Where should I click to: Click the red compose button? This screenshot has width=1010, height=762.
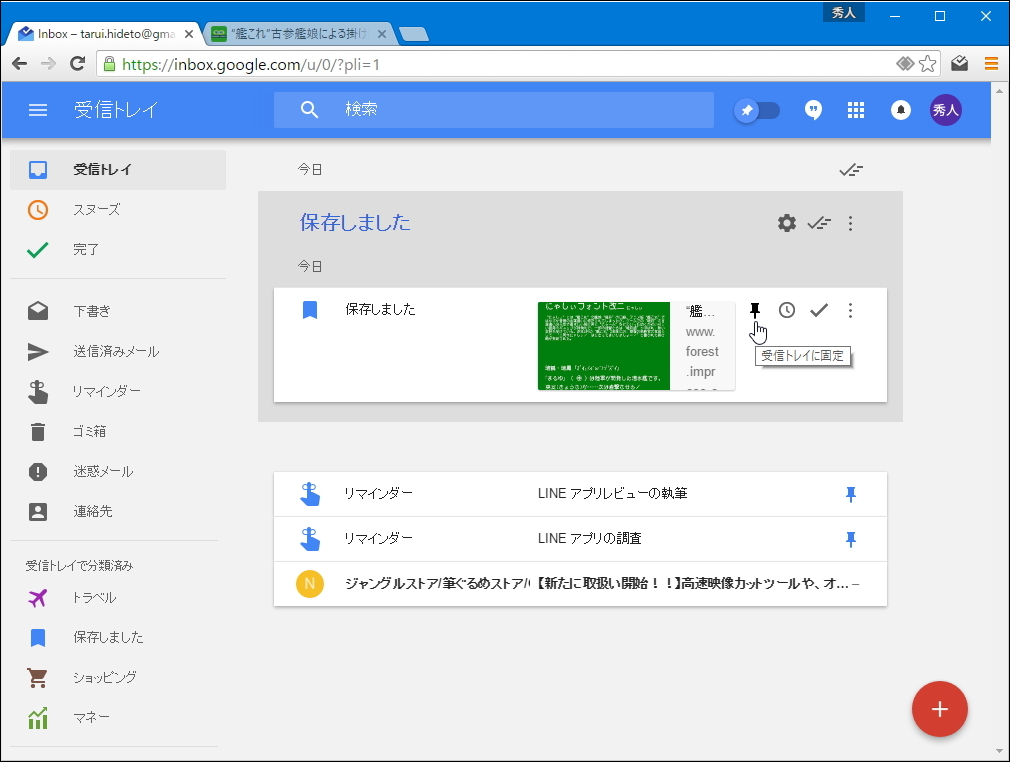click(x=939, y=709)
